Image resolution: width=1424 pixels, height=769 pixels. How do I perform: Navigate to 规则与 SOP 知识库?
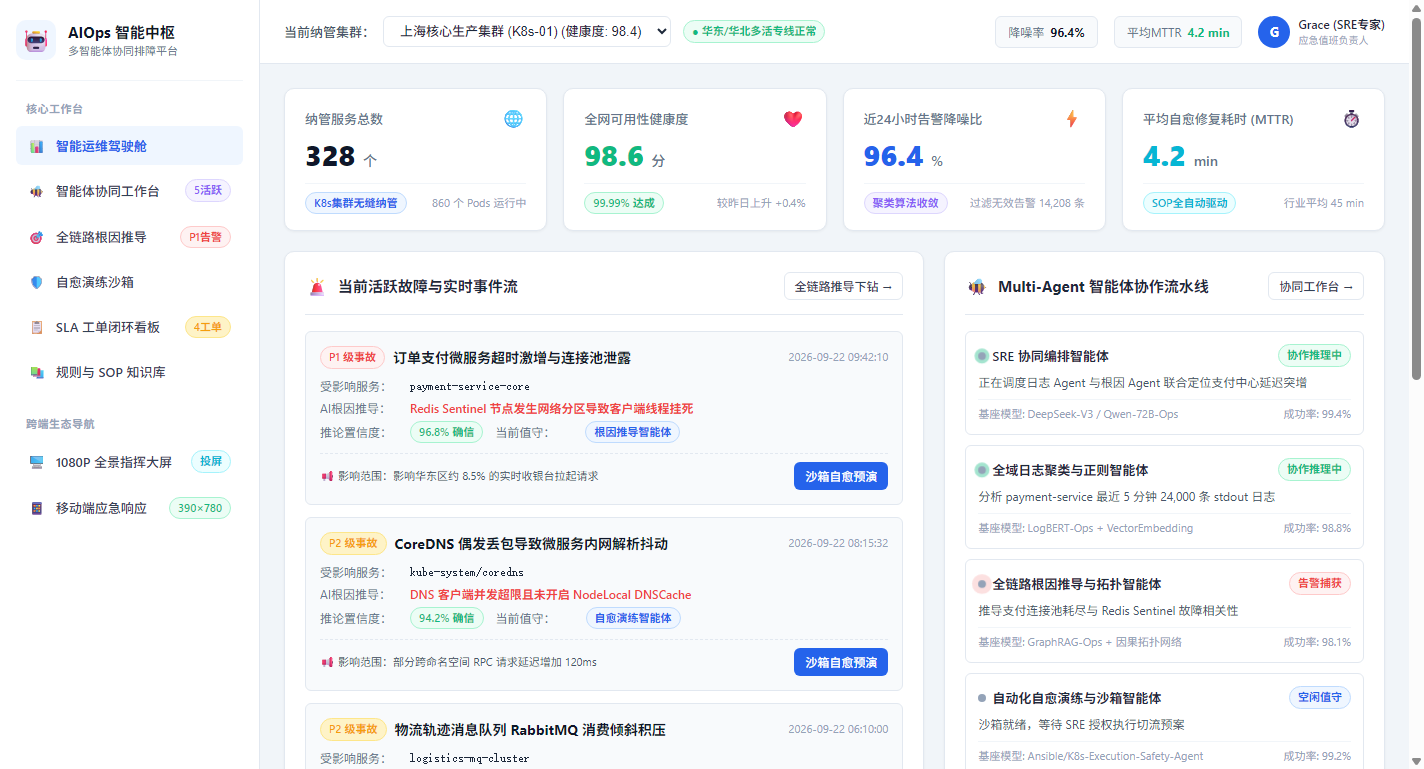coord(129,372)
